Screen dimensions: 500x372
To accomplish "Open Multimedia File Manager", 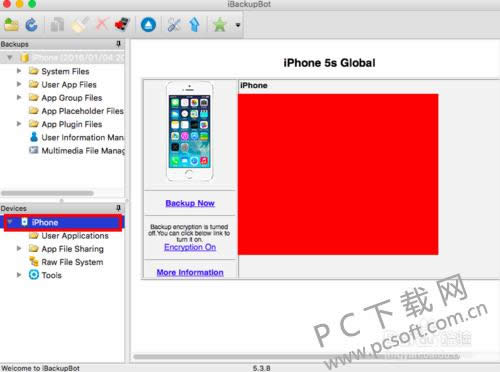I will (x=83, y=151).
